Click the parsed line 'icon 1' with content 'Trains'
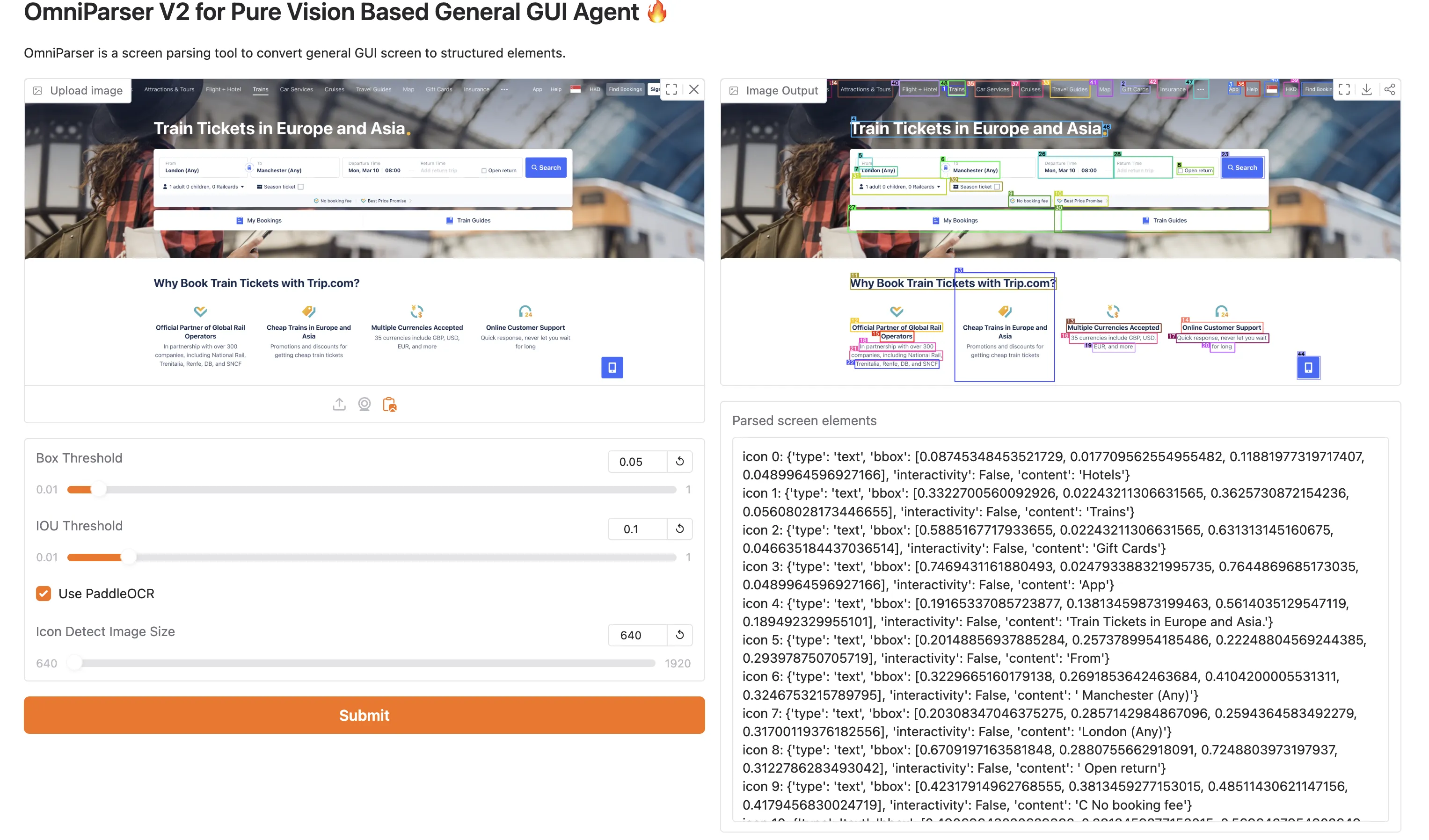This screenshot has width=1429, height=840. tap(1046, 503)
